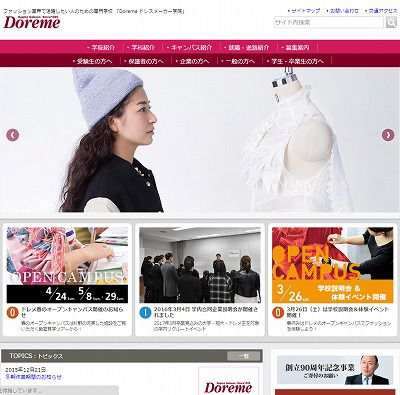Viewport: 400px width, 395px height.
Task: Open the 4/24 Open Campus thumbnail
Action: tap(67, 265)
